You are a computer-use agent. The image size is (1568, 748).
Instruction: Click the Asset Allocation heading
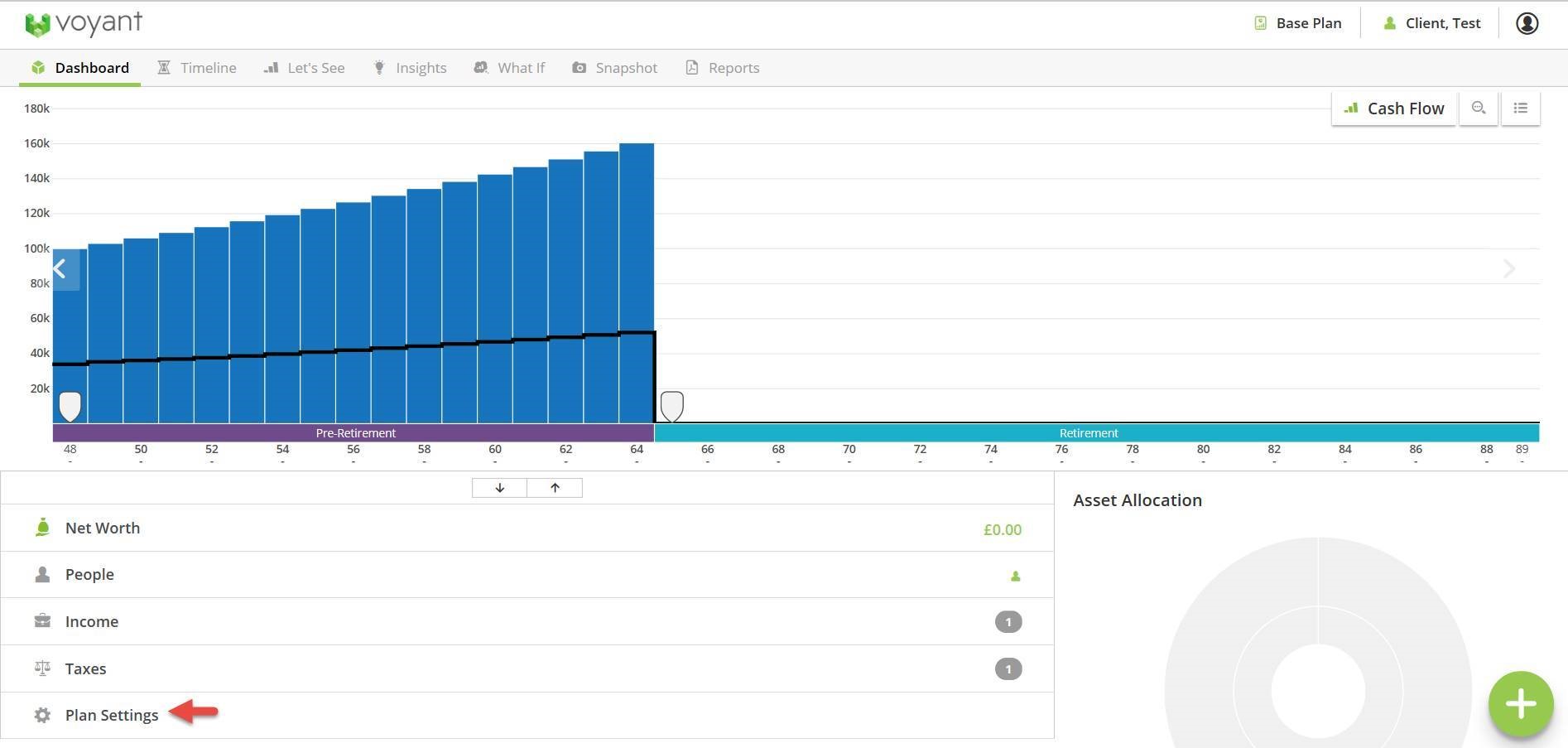coord(1137,500)
